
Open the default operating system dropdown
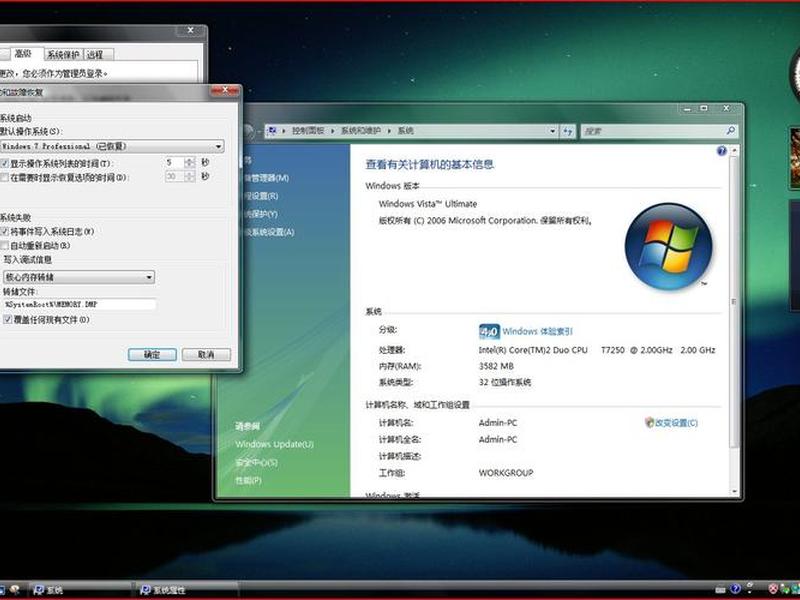[x=111, y=146]
